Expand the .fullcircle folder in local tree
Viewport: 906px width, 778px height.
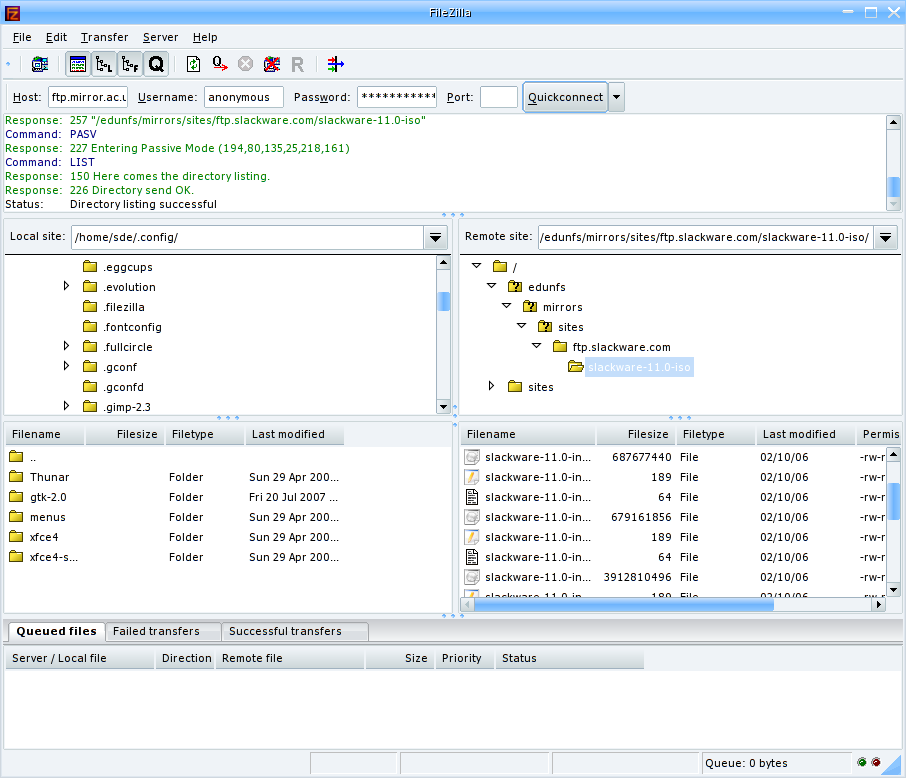(66, 346)
